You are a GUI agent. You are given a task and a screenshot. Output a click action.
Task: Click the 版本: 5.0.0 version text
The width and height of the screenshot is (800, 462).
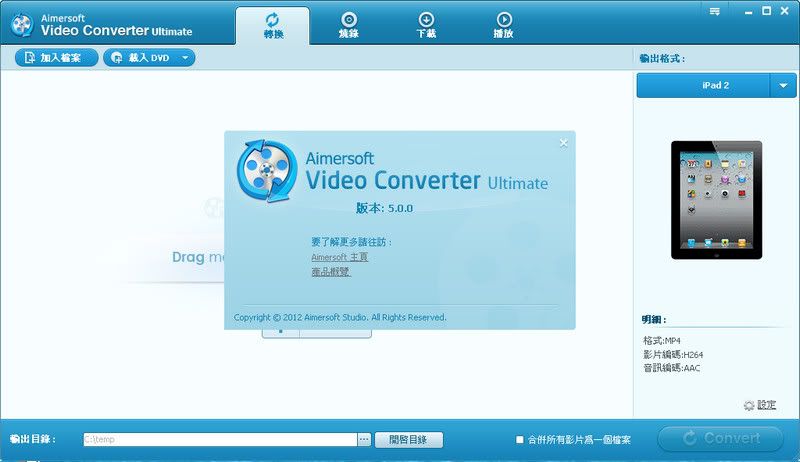point(384,208)
